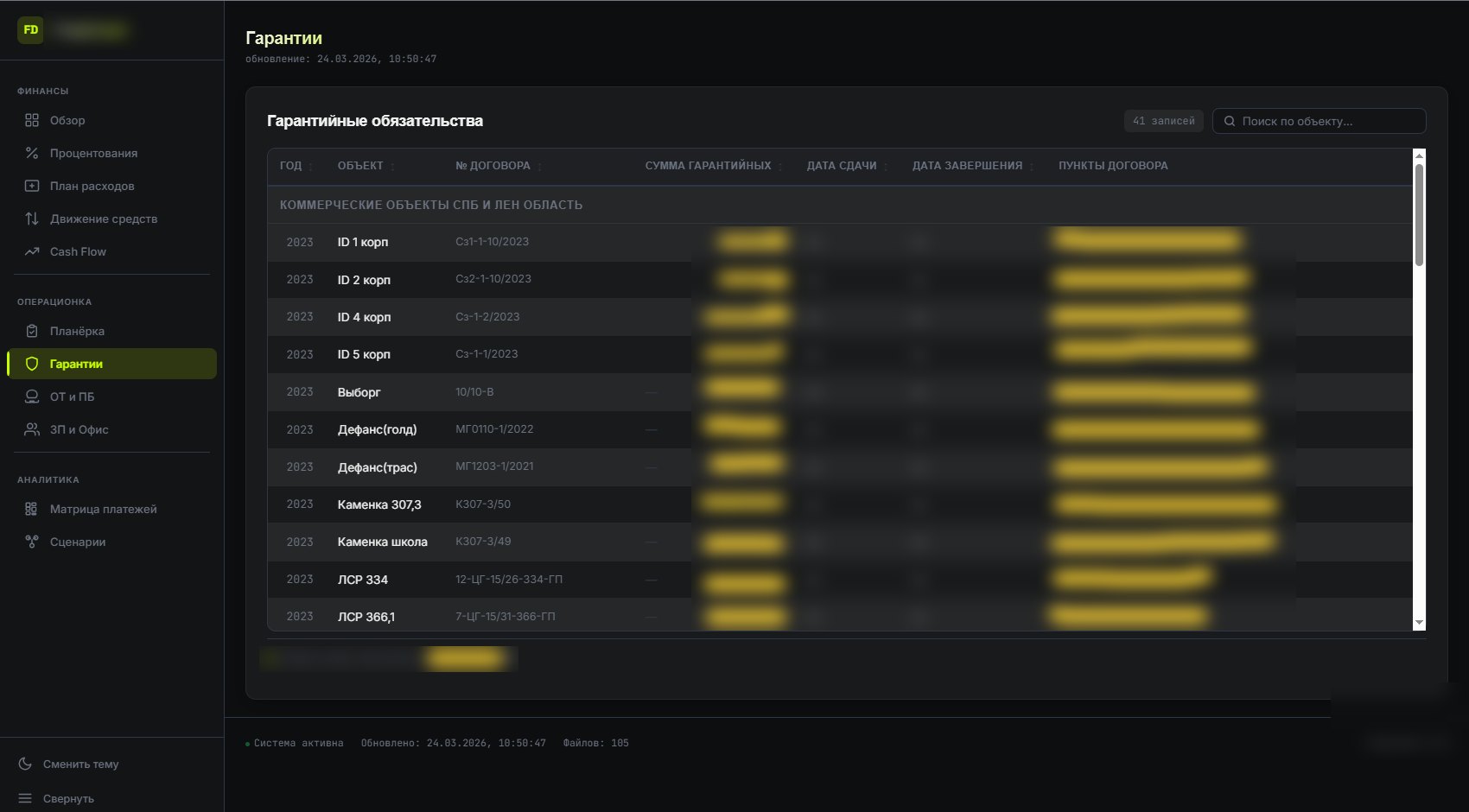Click the moon icon for theme
Image resolution: width=1469 pixels, height=812 pixels.
(x=25, y=764)
